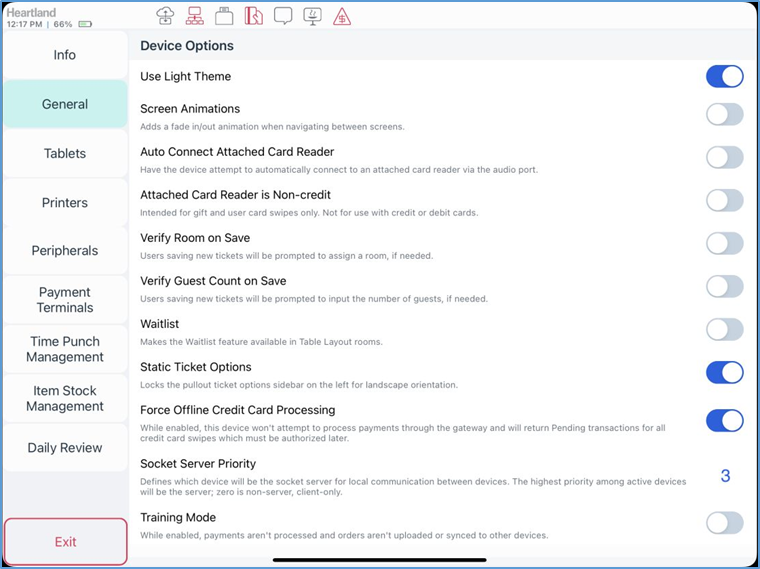Switch to the Payment Terminals tab

65,300
